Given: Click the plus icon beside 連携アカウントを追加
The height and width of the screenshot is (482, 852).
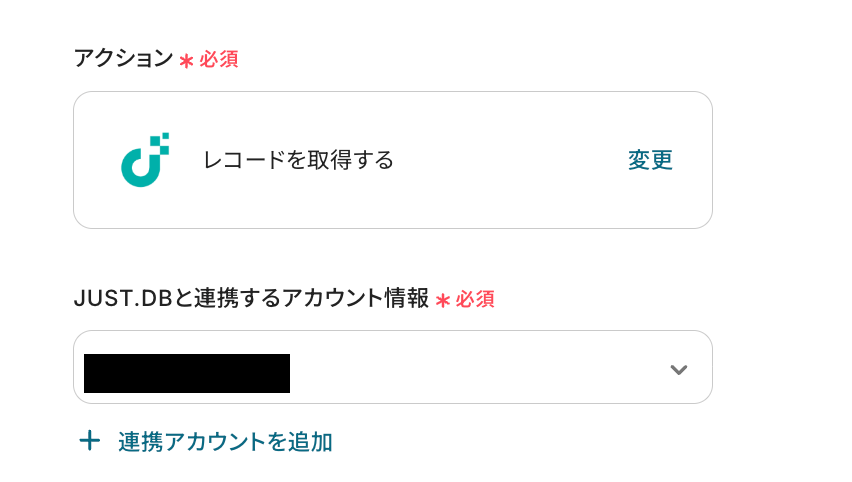Looking at the screenshot, I should [x=90, y=440].
